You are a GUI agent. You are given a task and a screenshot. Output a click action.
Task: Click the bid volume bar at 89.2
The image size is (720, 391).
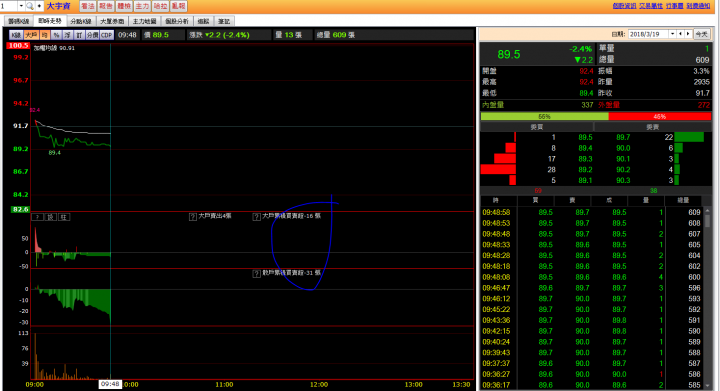pyautogui.click(x=498, y=170)
